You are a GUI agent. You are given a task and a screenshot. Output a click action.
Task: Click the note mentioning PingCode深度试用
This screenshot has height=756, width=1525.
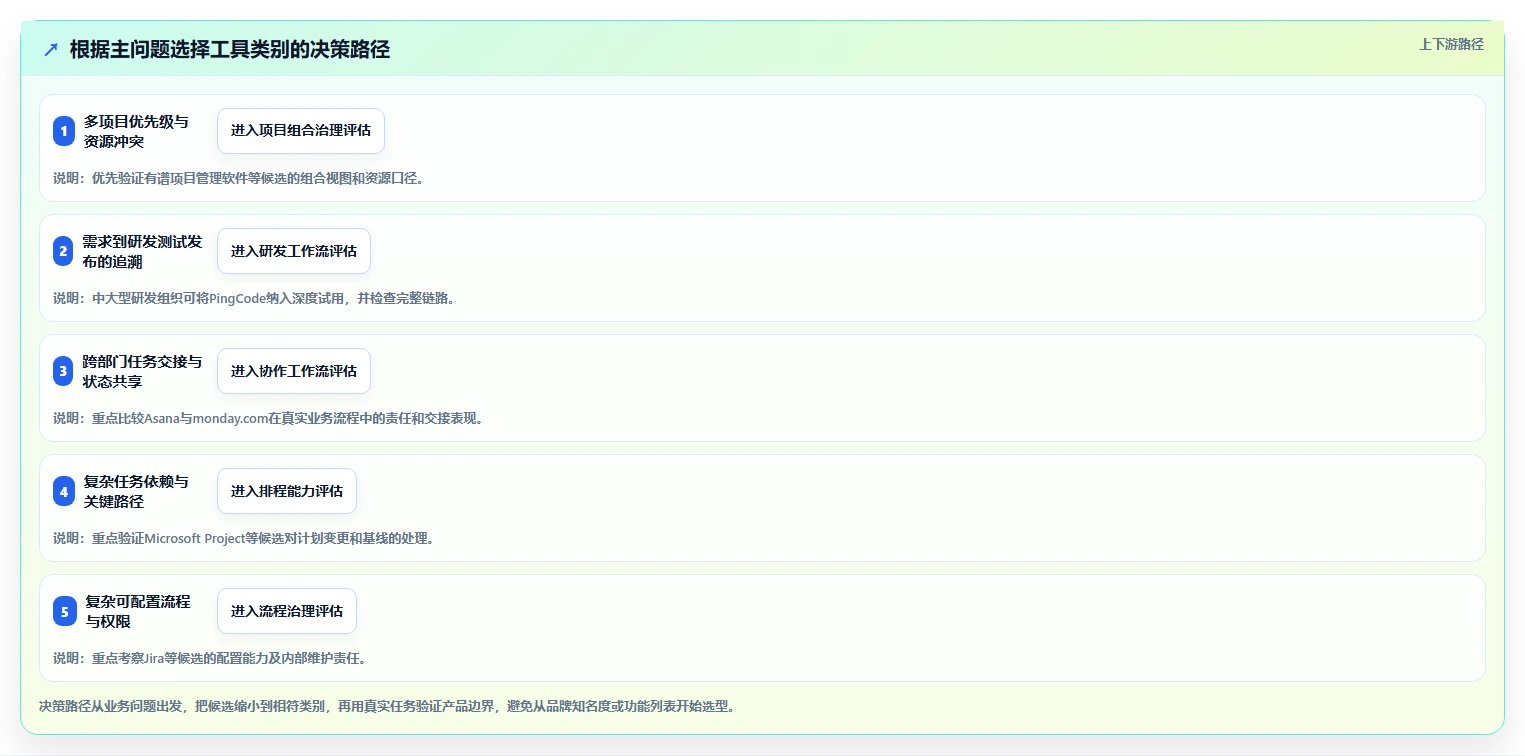(x=254, y=298)
